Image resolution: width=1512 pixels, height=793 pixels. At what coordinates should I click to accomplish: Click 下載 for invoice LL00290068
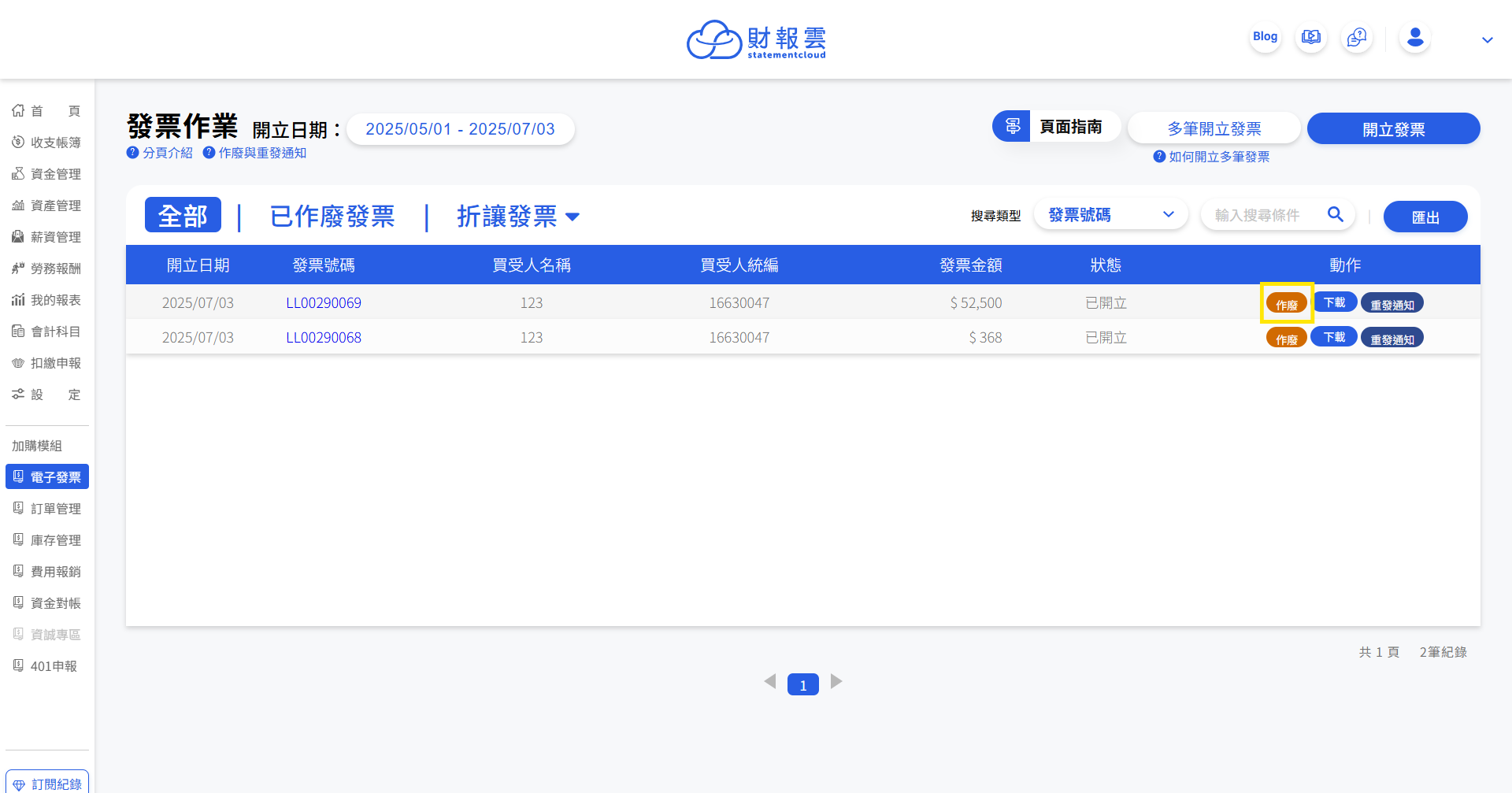(x=1334, y=337)
